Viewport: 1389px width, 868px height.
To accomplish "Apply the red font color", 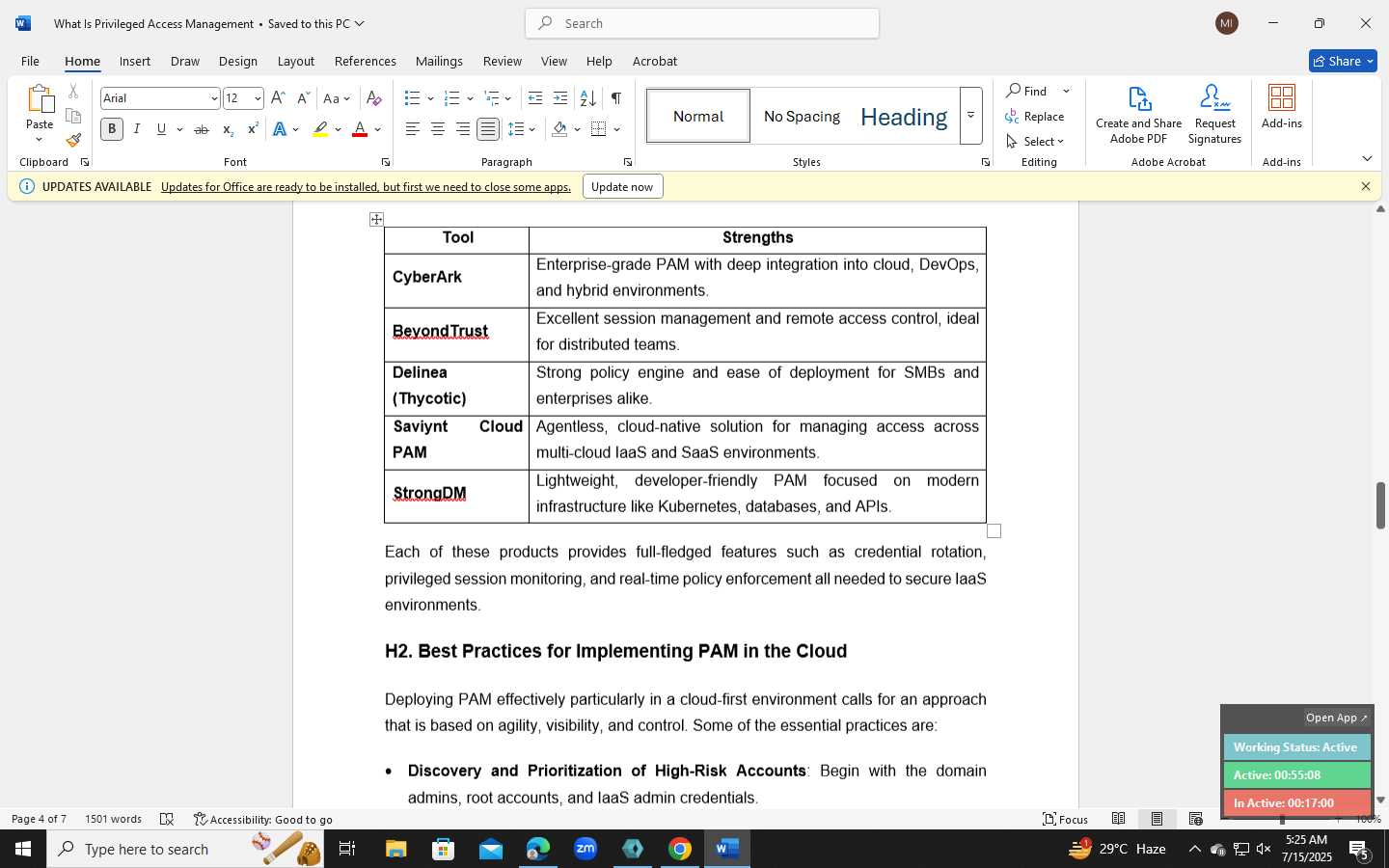I will (x=360, y=129).
